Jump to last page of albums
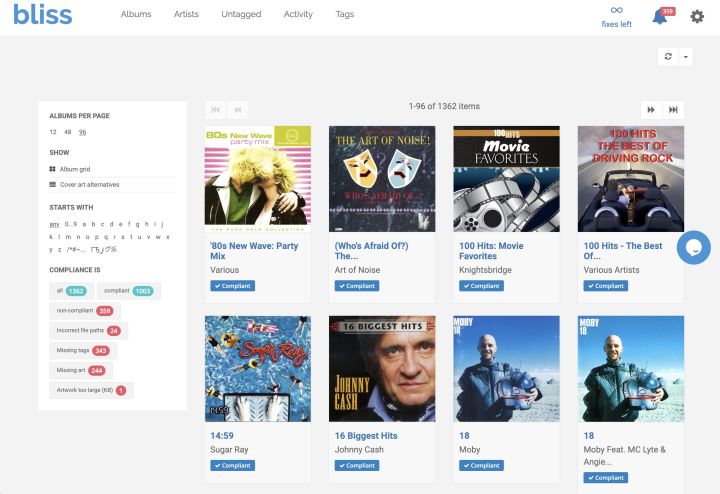 673,110
